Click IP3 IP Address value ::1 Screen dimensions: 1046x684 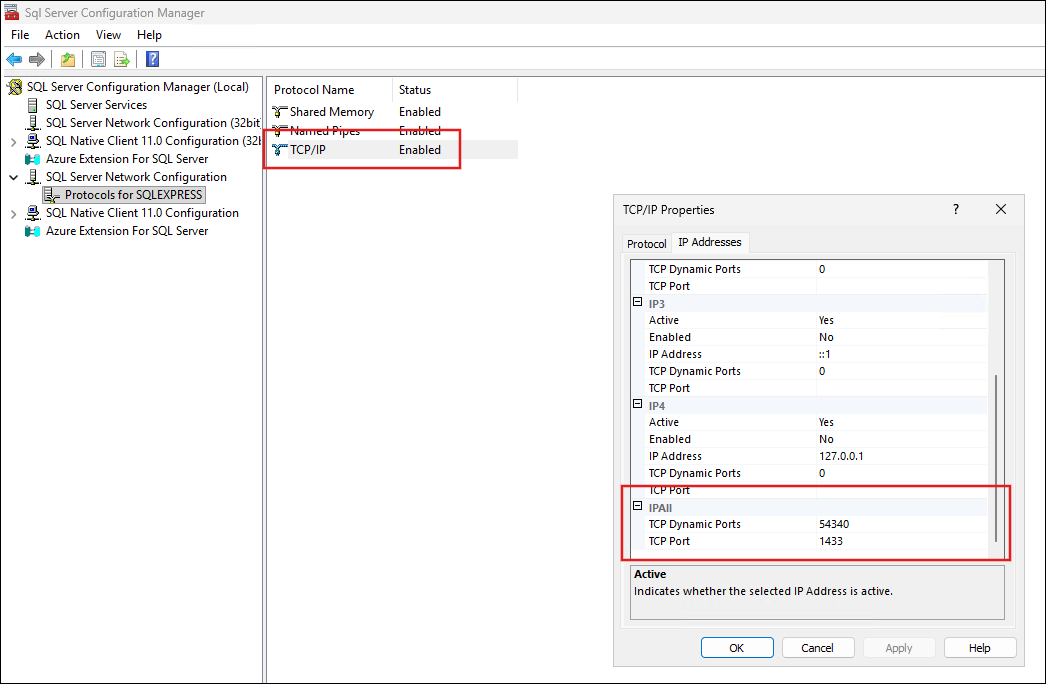pos(825,354)
